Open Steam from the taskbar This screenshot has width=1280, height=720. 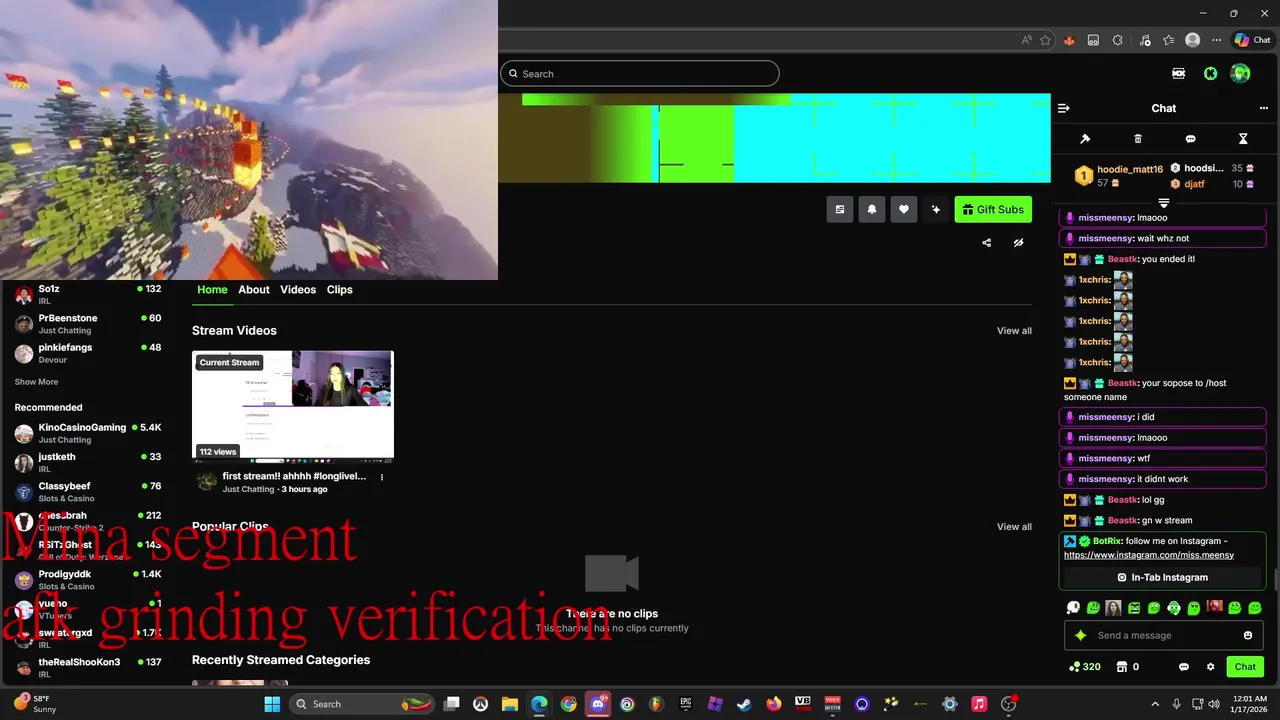(x=744, y=704)
